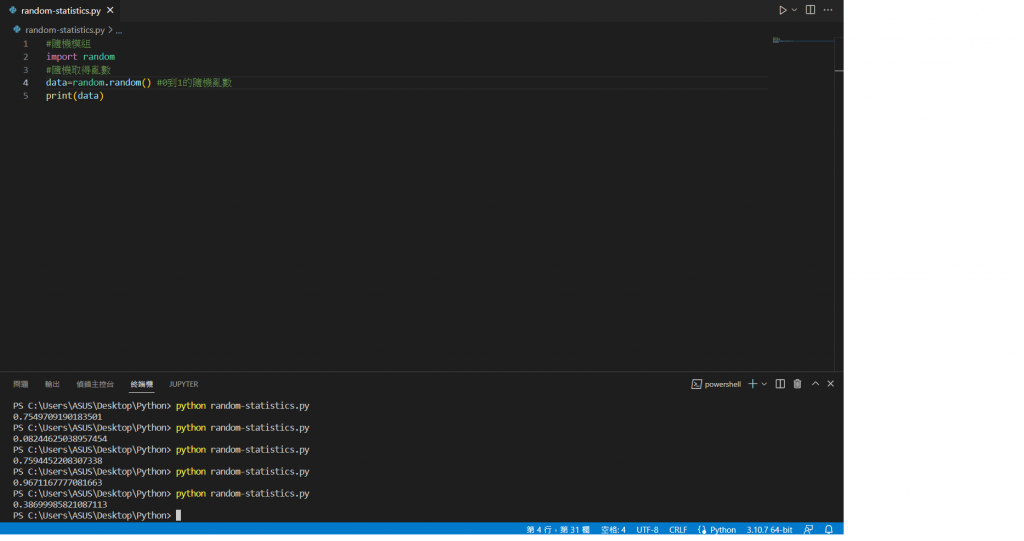Click the comment '#隨機模組' on line 1
This screenshot has height=541, width=1024.
click(x=68, y=44)
